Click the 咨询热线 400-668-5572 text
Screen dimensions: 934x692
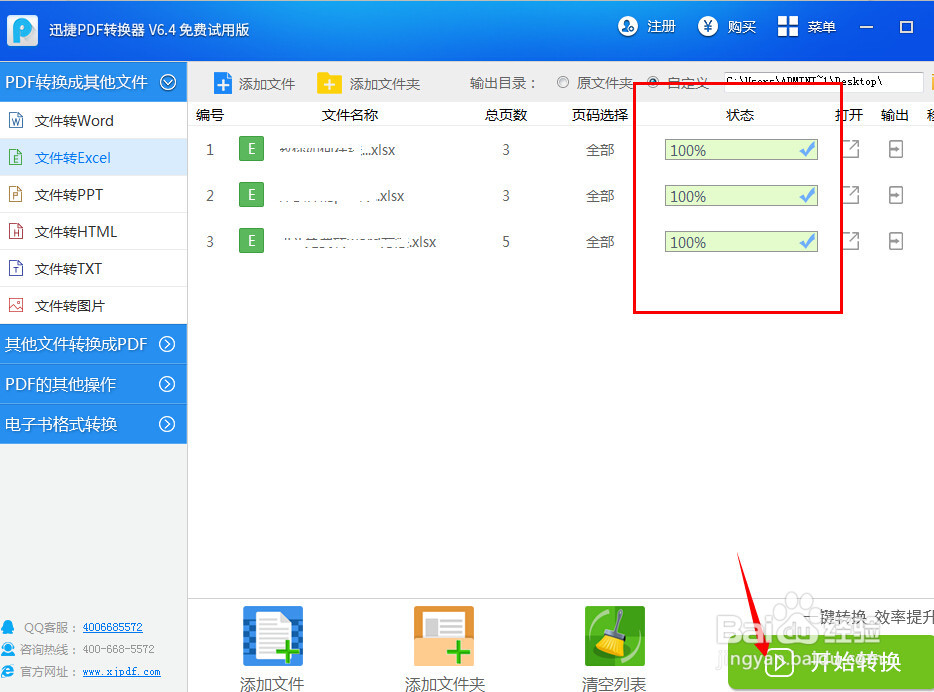(88, 649)
